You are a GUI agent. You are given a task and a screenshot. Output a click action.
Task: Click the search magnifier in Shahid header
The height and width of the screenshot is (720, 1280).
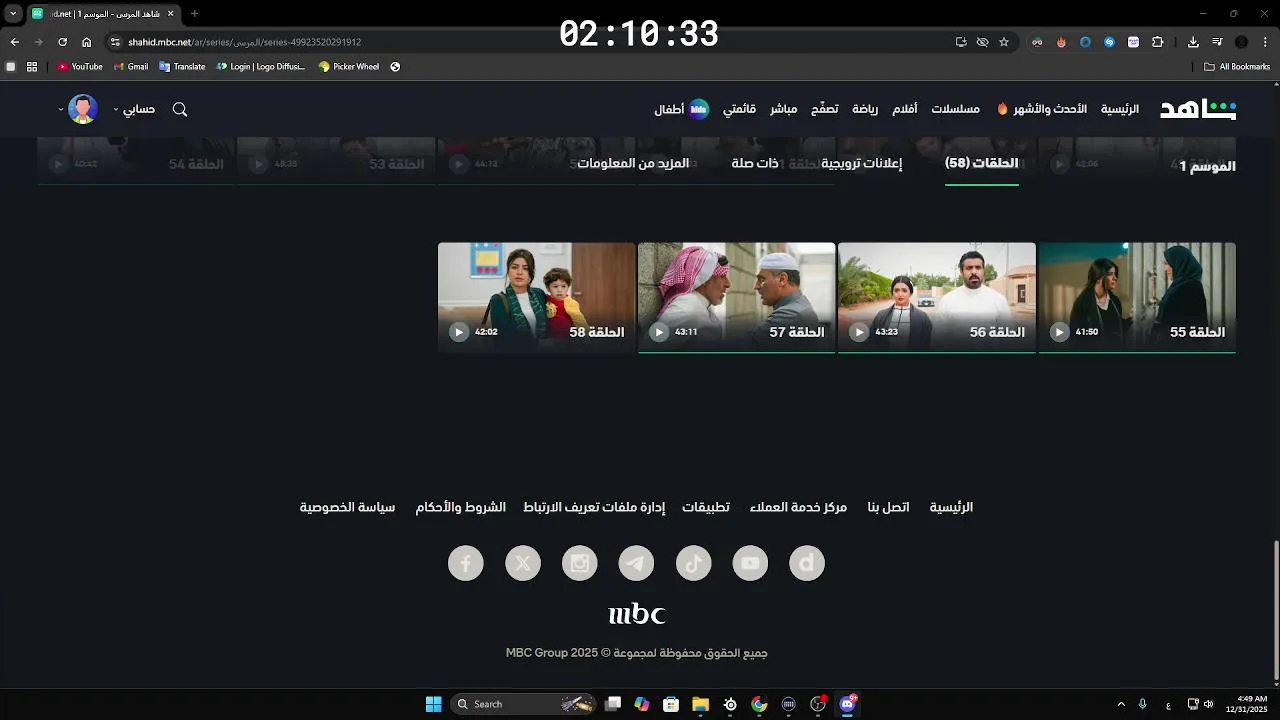(180, 109)
